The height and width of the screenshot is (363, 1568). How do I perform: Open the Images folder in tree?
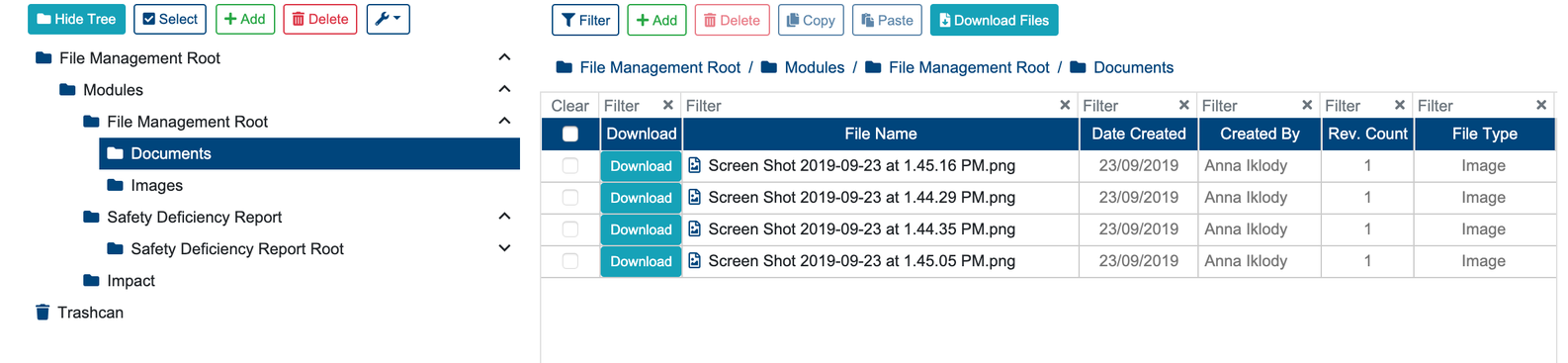coord(156,185)
